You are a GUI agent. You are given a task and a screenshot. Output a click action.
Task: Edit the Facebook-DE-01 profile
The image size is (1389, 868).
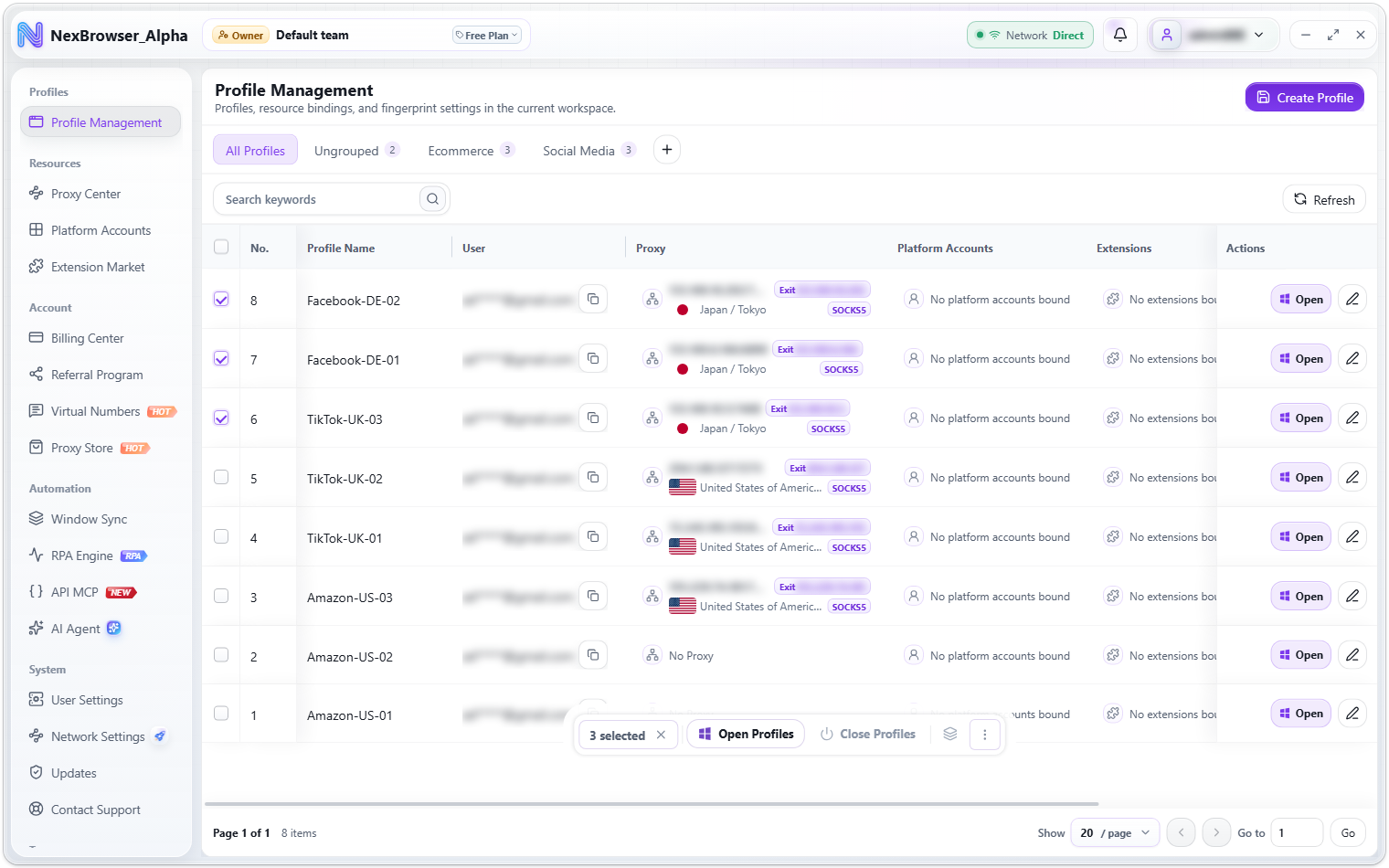click(x=1352, y=358)
